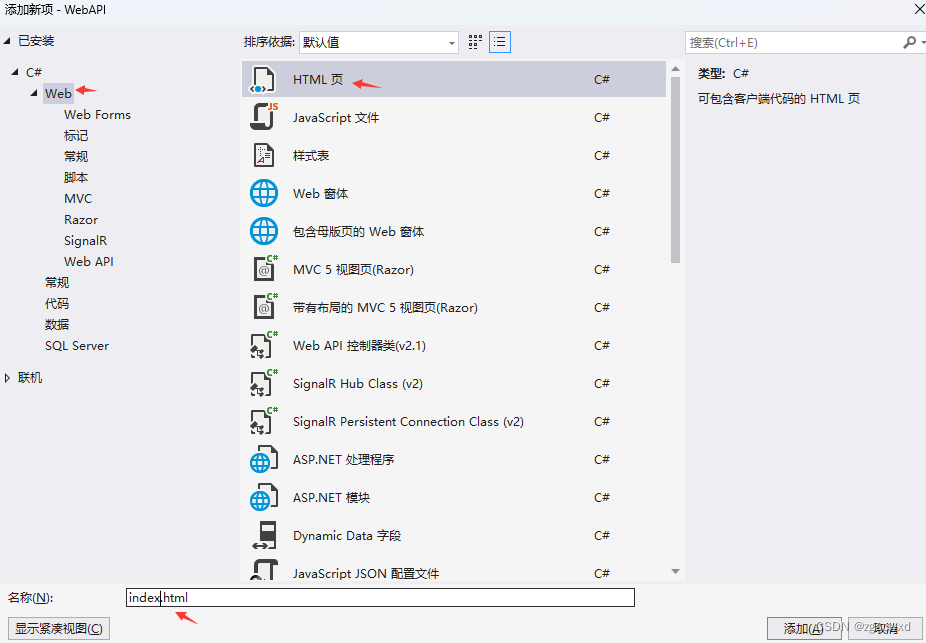926x643 pixels.
Task: Click 带有布局的 MVC 5 视图页 icon
Action: 265,307
